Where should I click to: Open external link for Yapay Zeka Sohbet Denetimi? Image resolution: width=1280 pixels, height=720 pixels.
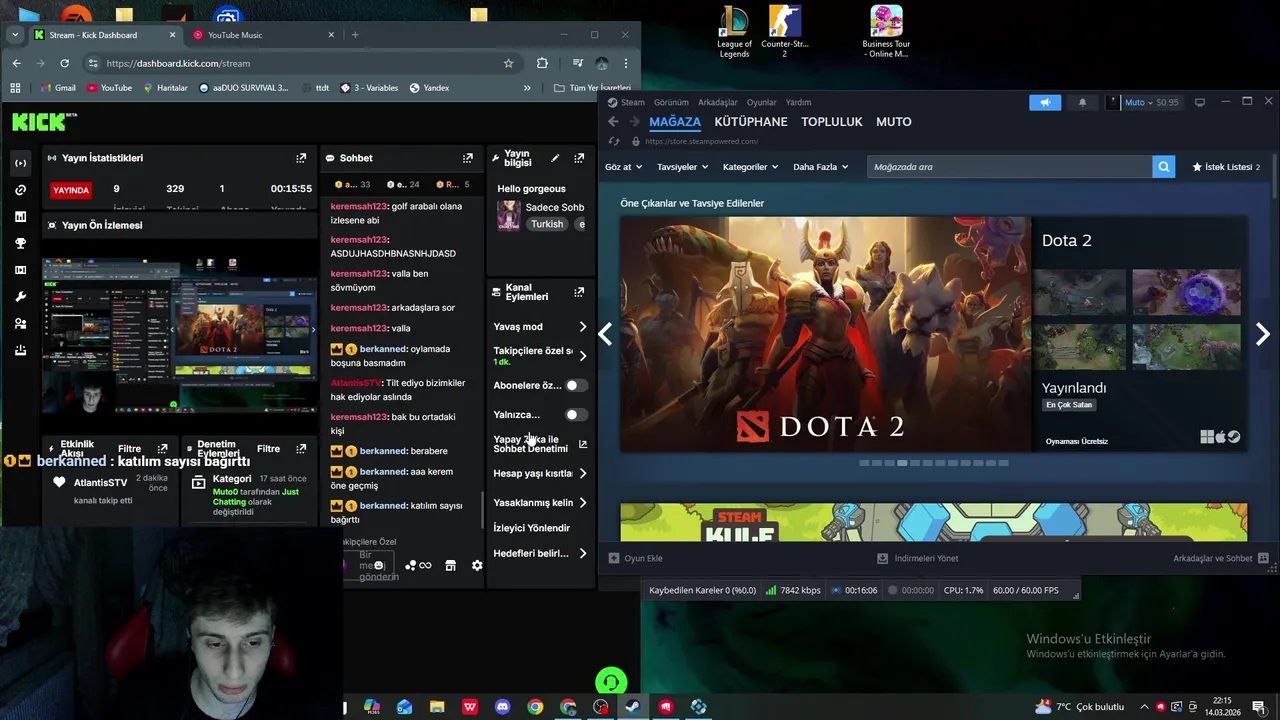[582, 444]
